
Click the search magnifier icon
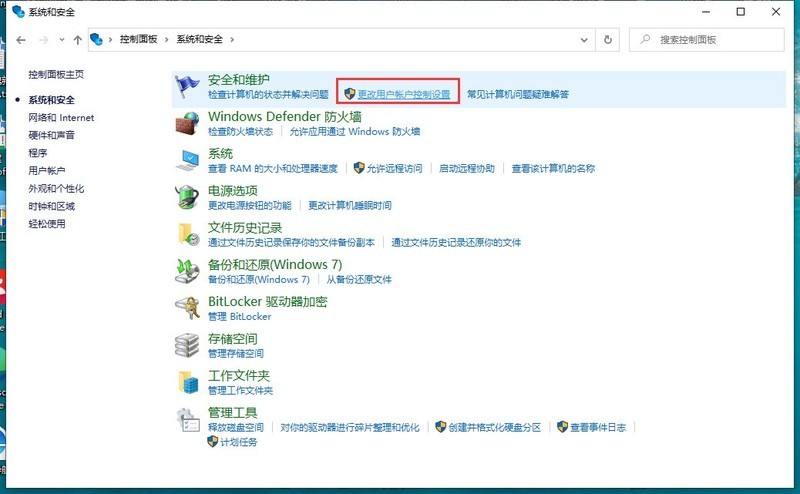[x=645, y=39]
